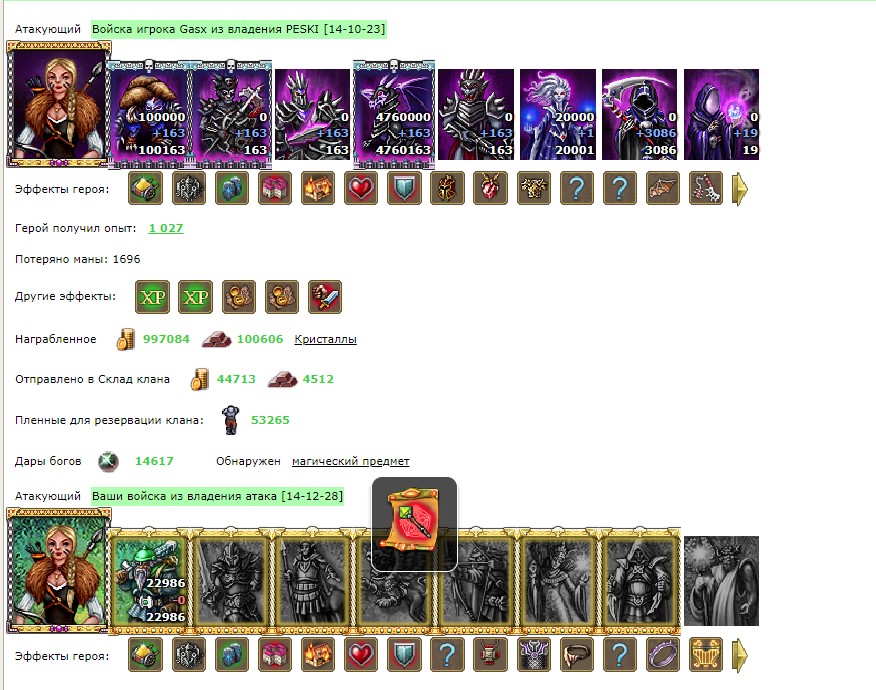Click the fist with sword effect icon
876x690 pixels.
pos(325,297)
